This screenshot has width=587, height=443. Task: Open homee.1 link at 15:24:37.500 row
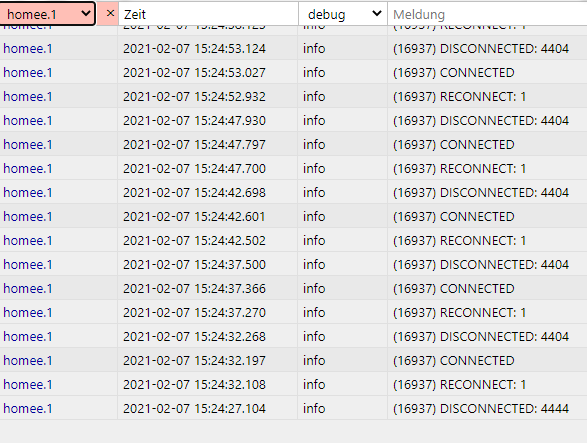(28, 265)
